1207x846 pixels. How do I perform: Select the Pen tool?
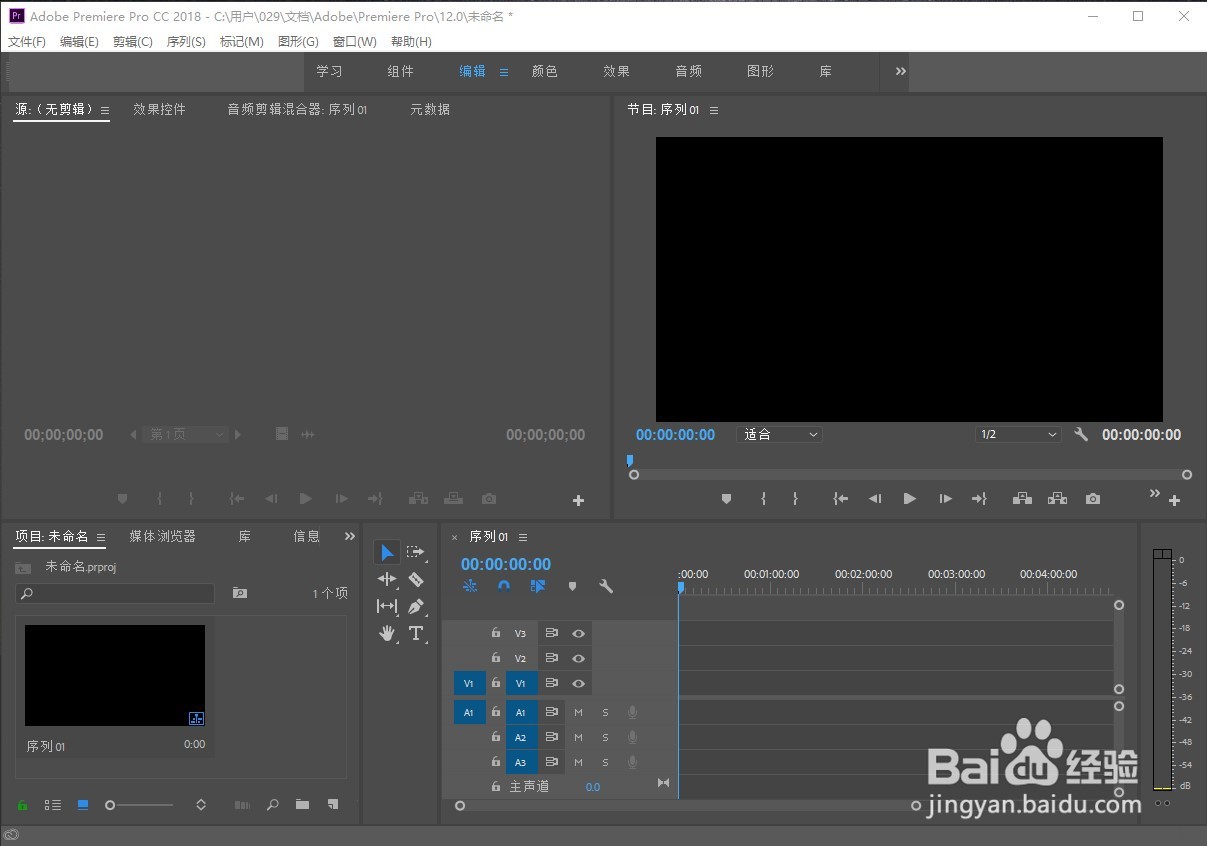tap(416, 606)
